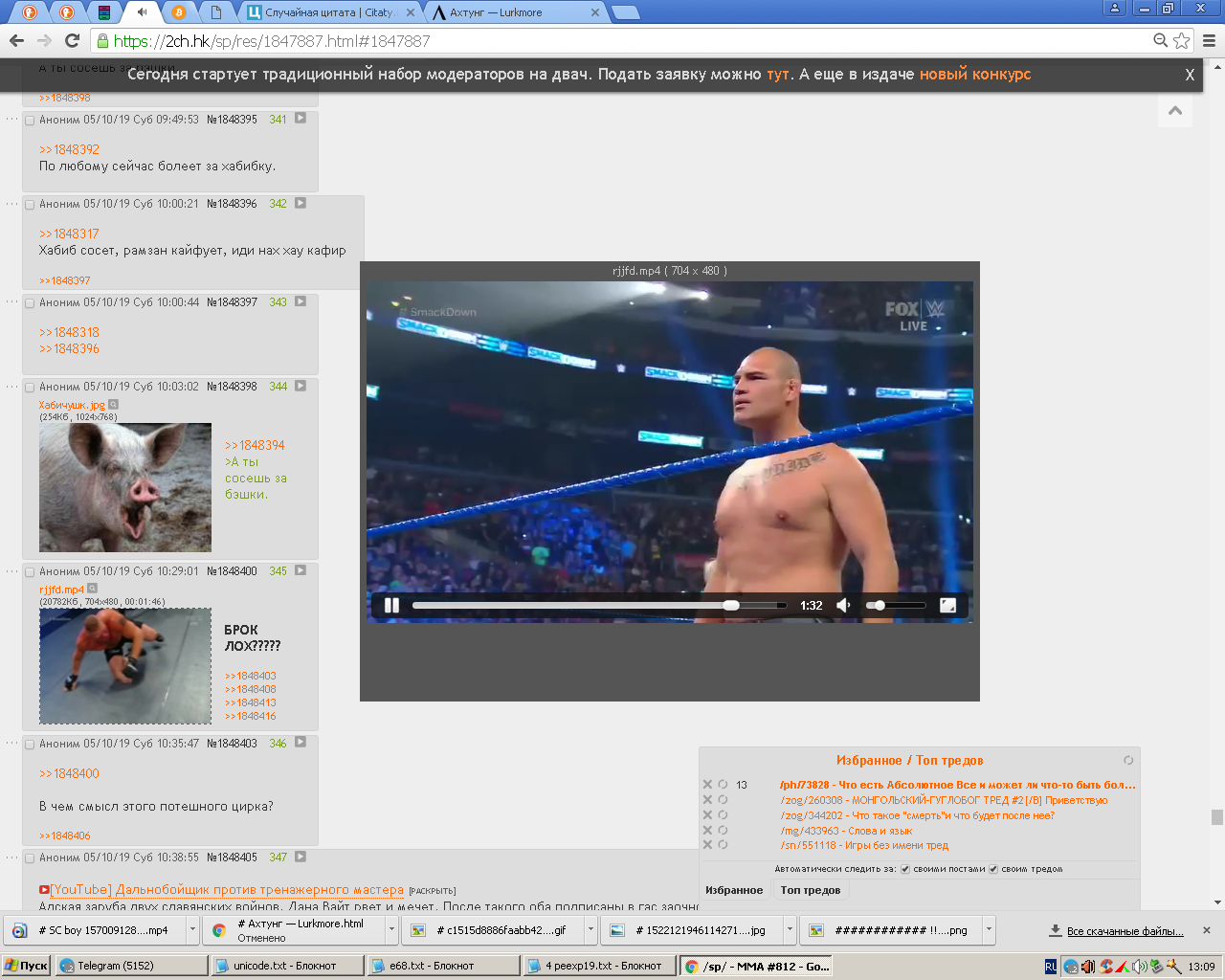Expand the dots menu of post №1848395
The image size is (1225, 980).
[x=11, y=119]
